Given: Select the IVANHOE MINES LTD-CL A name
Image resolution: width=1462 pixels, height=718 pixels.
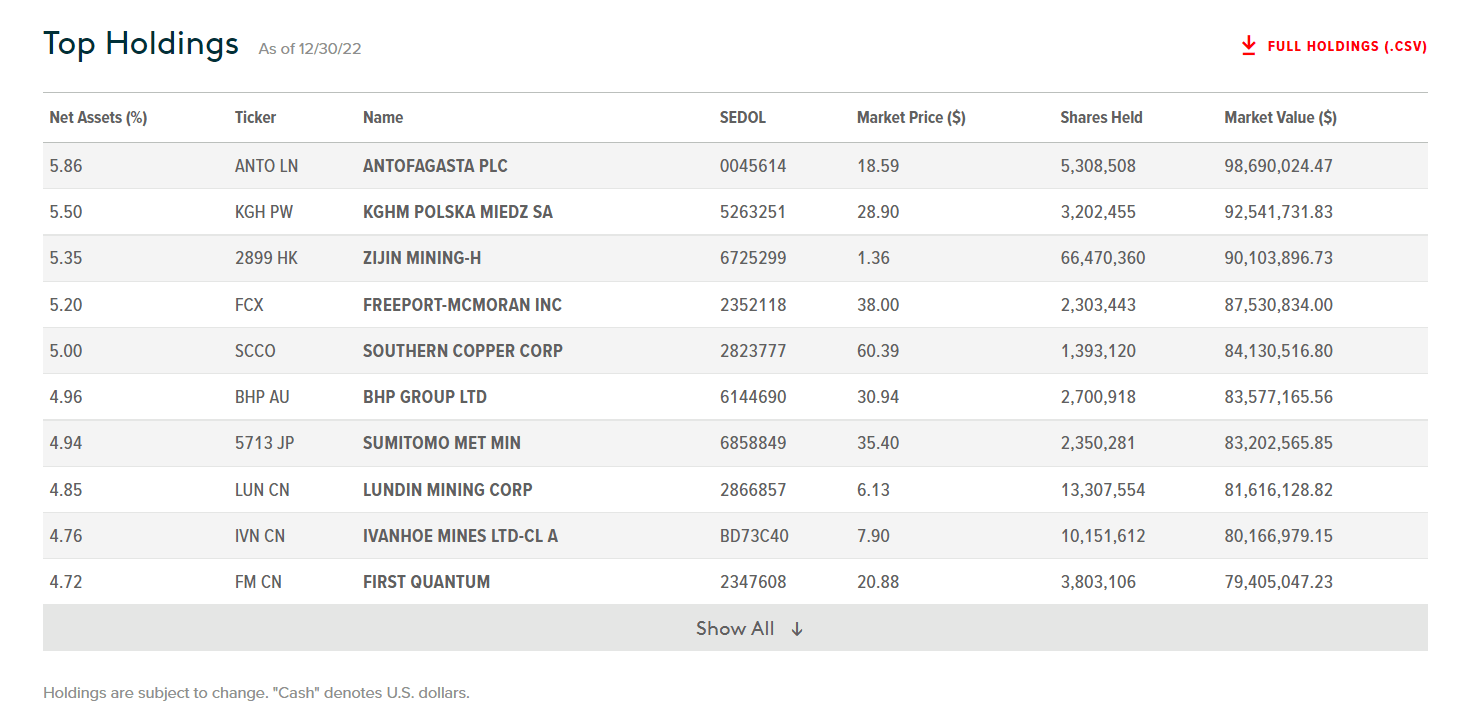Looking at the screenshot, I should click(460, 536).
